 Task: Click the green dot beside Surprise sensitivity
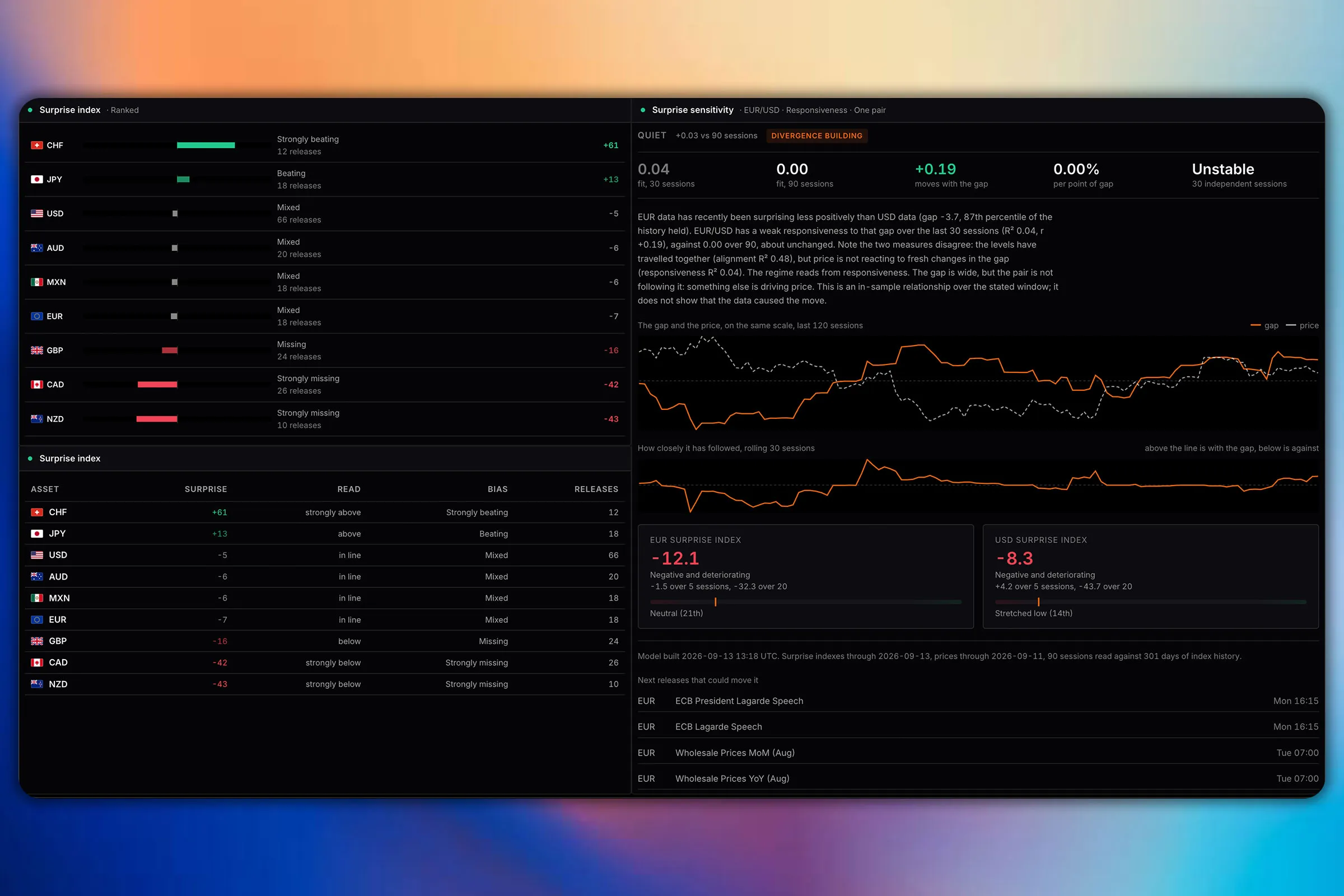coord(643,110)
